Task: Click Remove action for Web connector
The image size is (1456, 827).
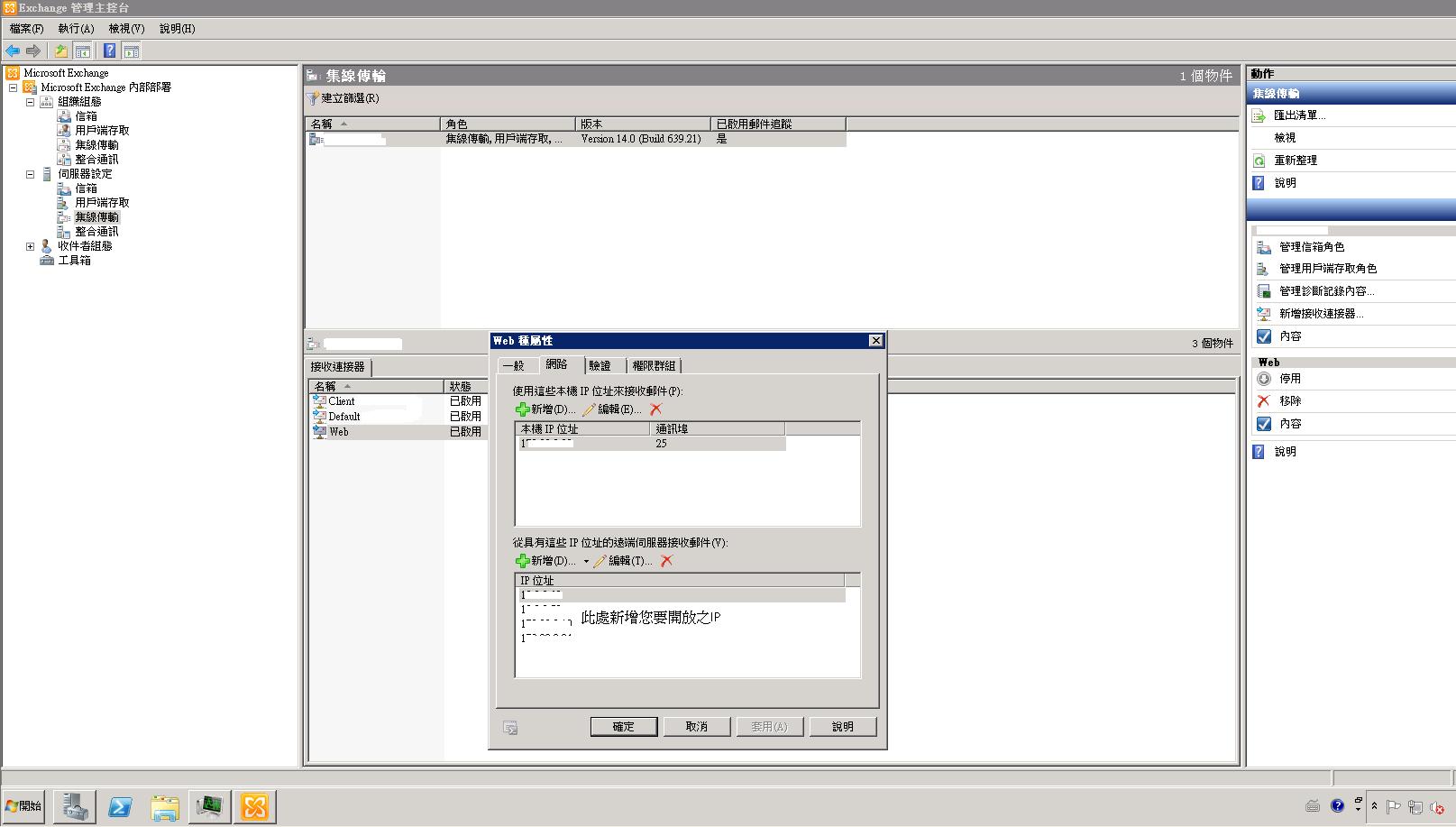Action: (1289, 401)
